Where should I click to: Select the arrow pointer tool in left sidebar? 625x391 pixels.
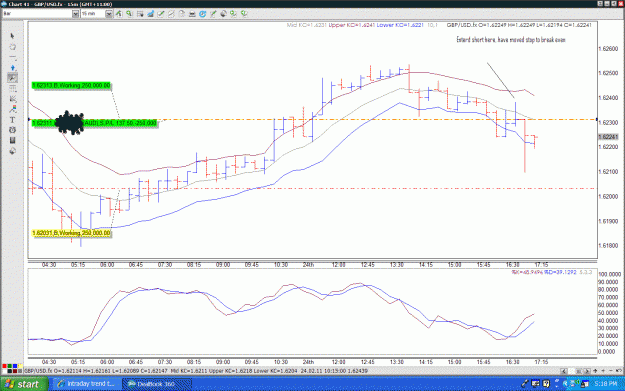pos(12,36)
